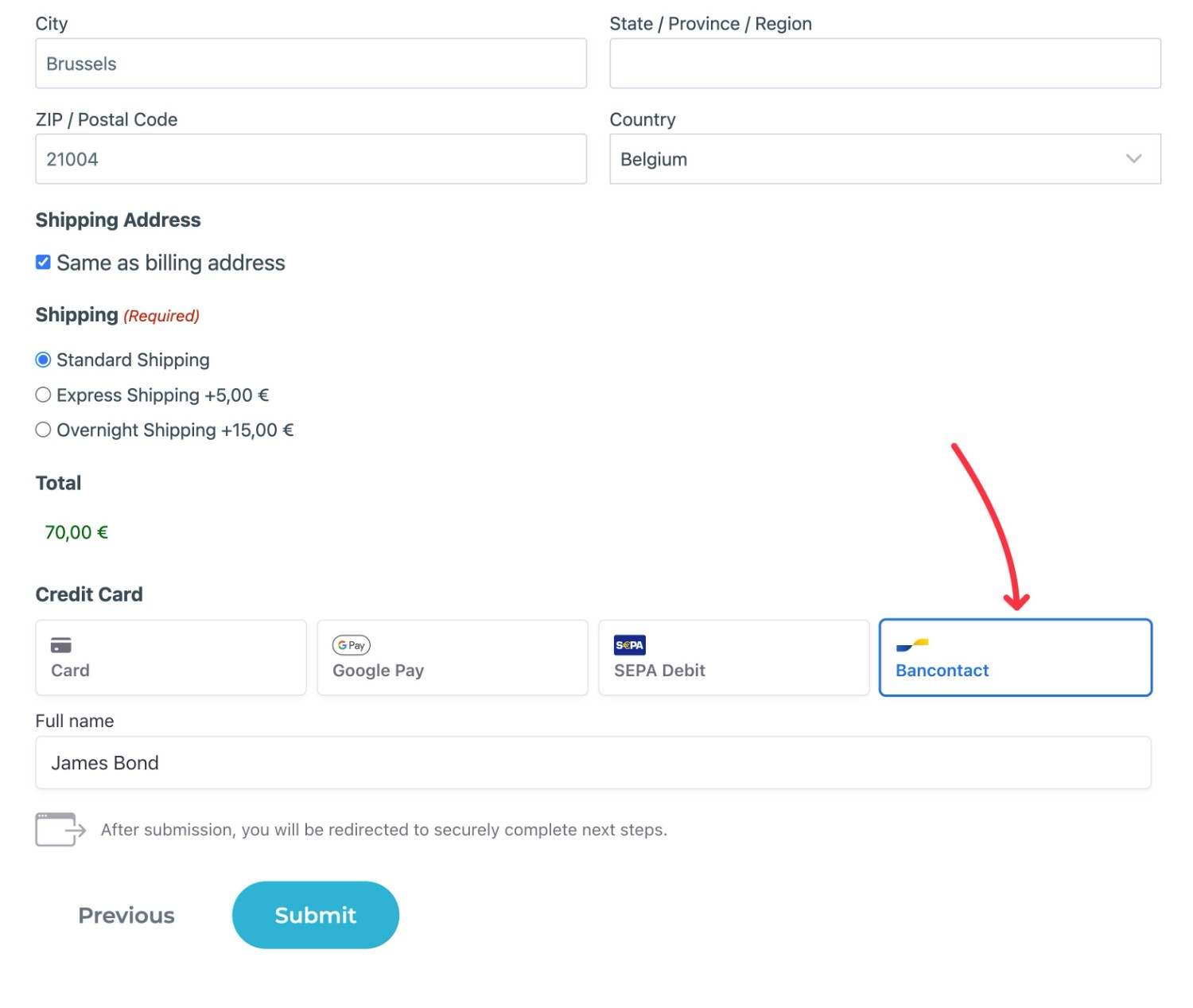
Task: Click the redirect window icon beside submission notice
Action: point(60,830)
